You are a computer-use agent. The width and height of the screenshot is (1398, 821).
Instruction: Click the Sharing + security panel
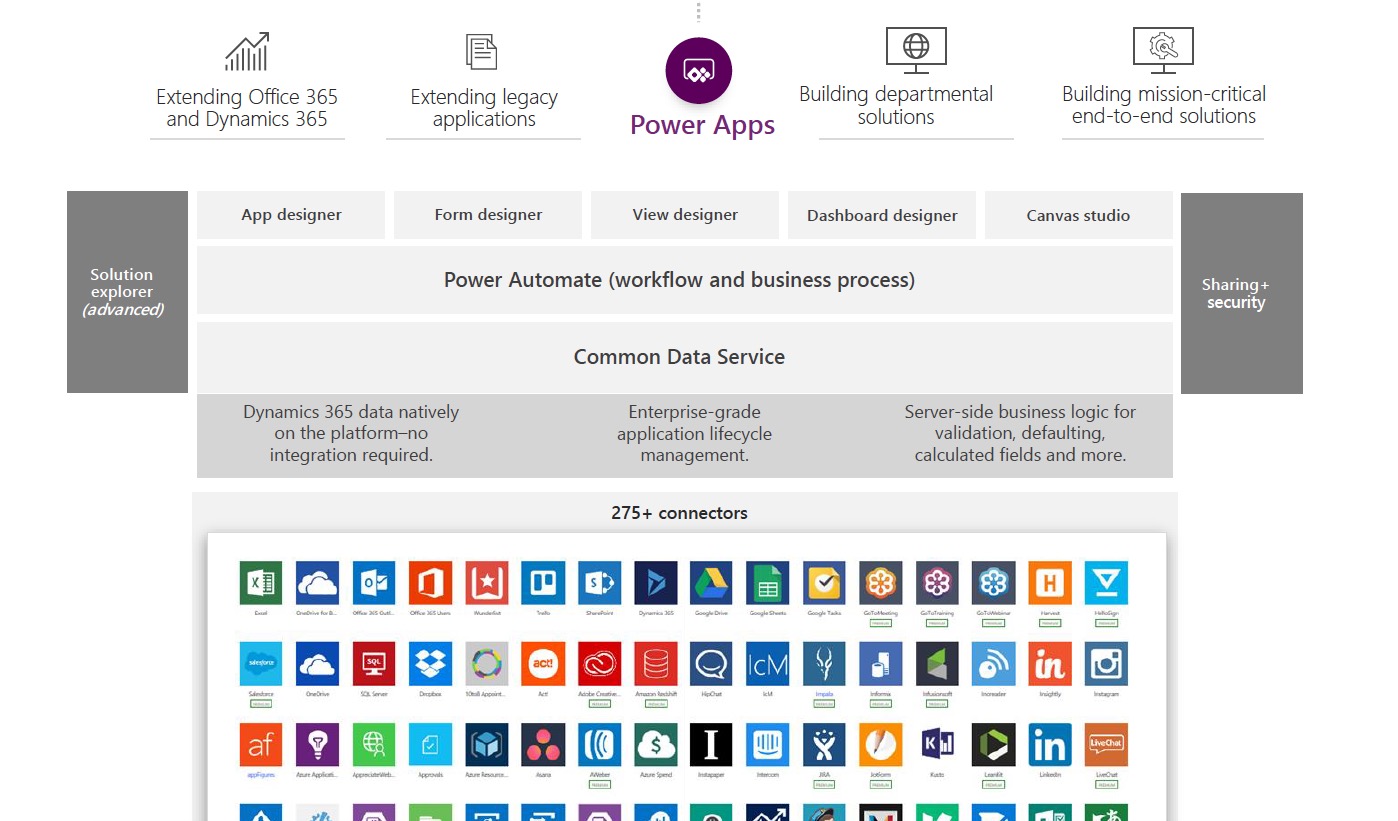pyautogui.click(x=1241, y=293)
